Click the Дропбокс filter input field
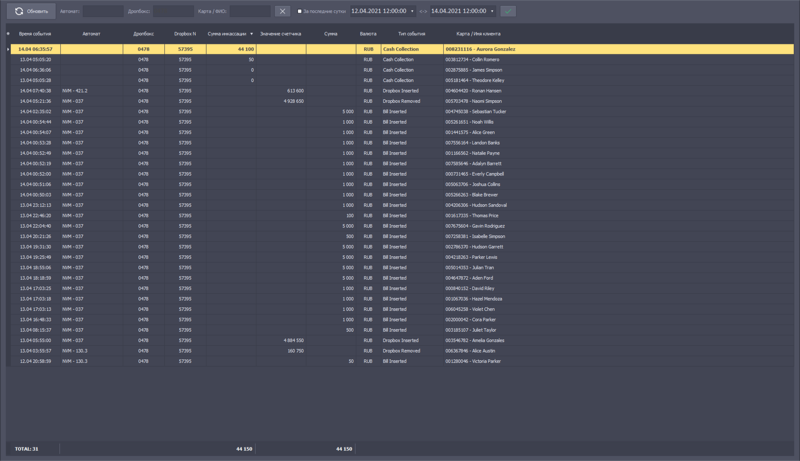This screenshot has width=800, height=461. coord(173,11)
